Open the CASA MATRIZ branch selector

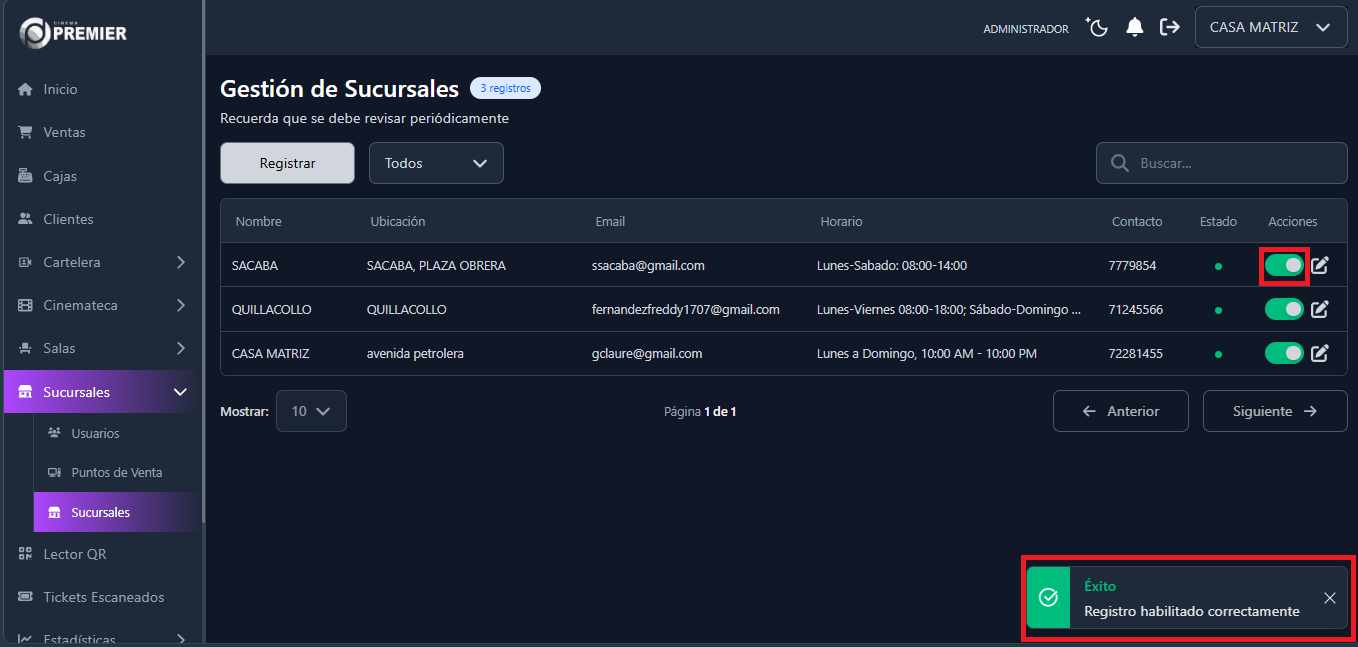tap(1270, 28)
